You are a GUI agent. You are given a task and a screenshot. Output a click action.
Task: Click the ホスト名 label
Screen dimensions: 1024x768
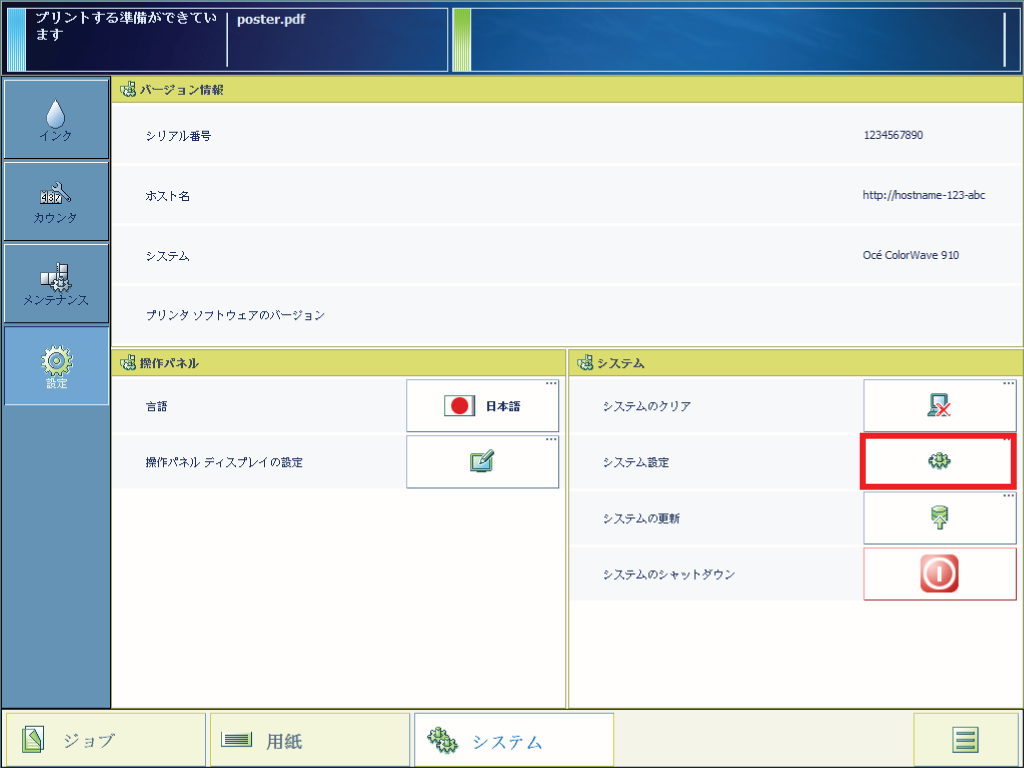coord(167,196)
